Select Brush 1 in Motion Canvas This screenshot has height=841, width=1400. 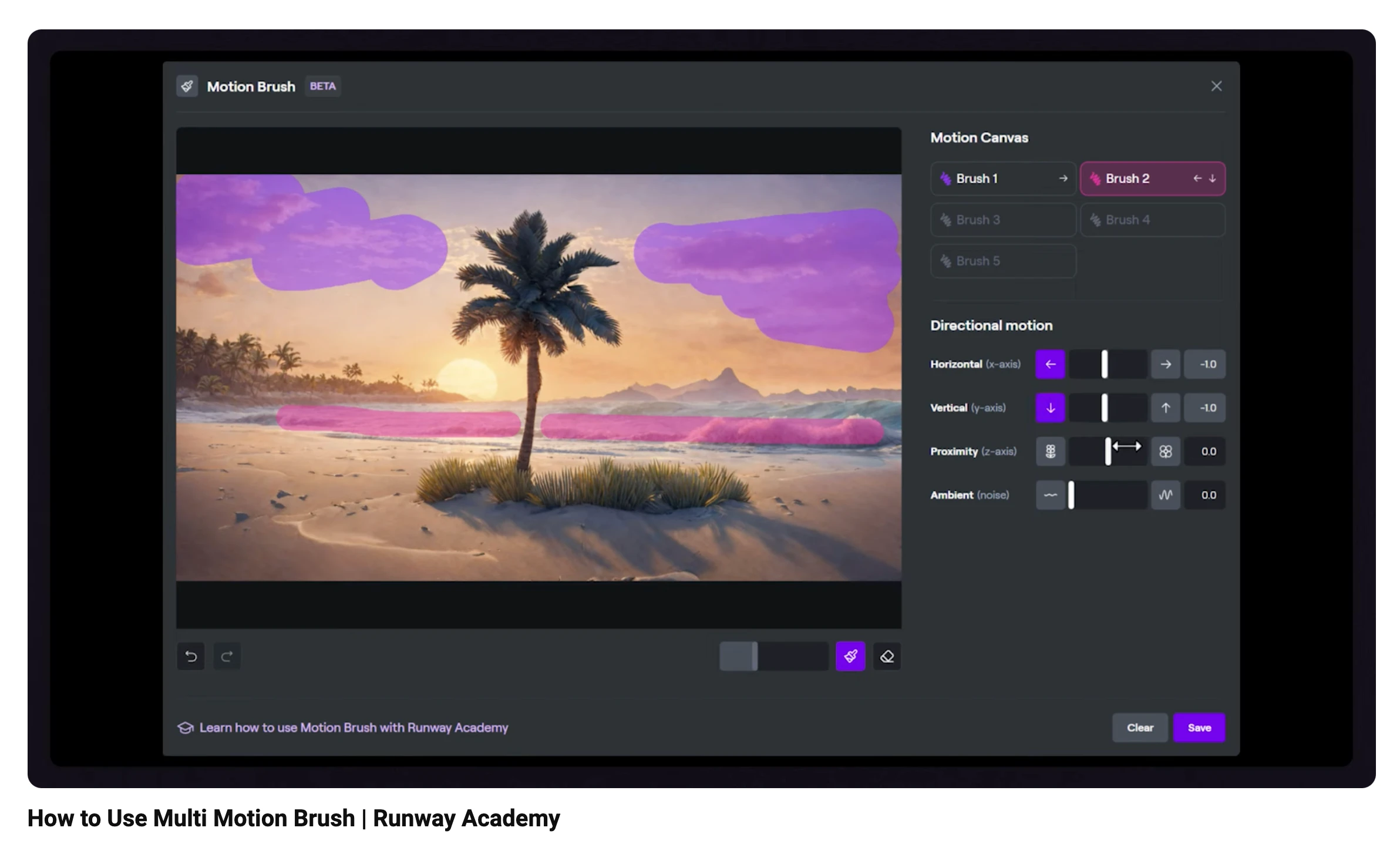1003,179
